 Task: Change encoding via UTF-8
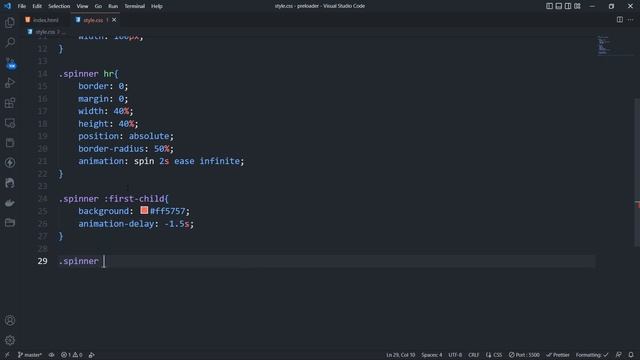[455, 355]
